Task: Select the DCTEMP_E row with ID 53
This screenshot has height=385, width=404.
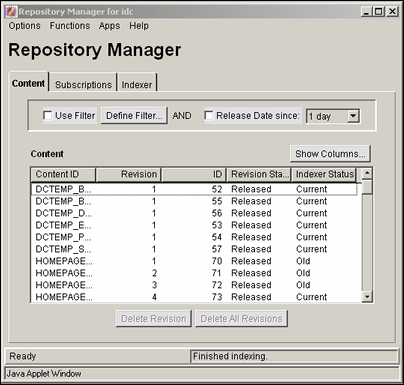Action: click(x=194, y=225)
